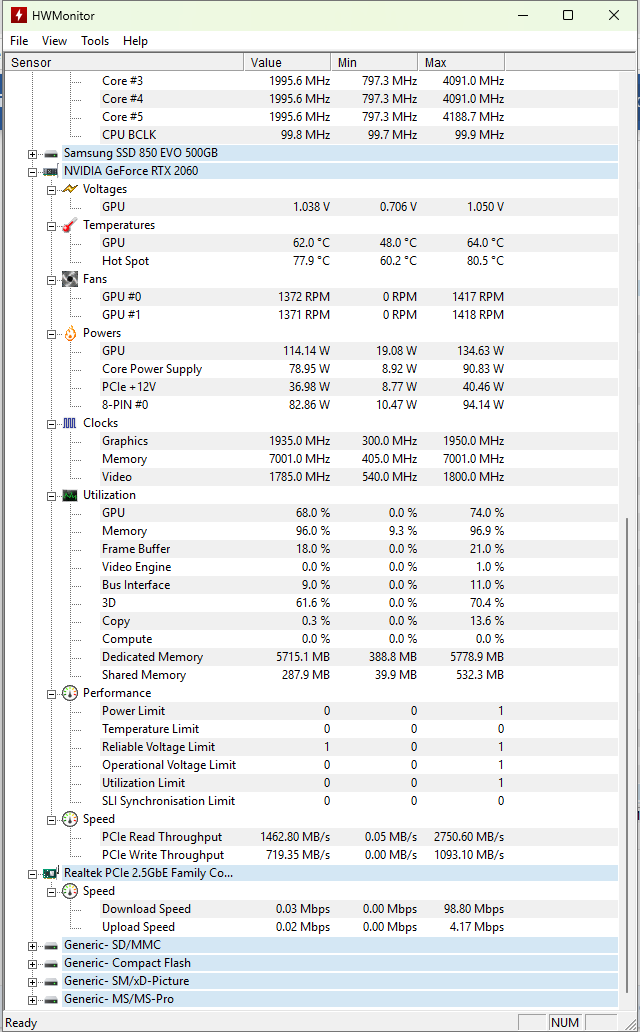Click the Fans category icon
Image resolution: width=640 pixels, height=1032 pixels.
pos(70,279)
